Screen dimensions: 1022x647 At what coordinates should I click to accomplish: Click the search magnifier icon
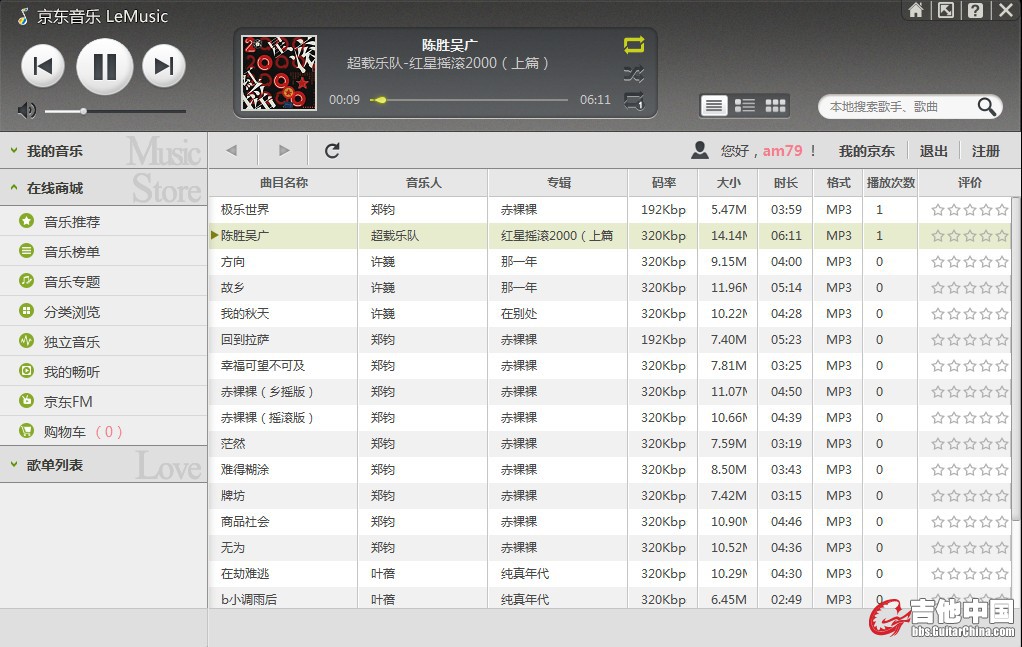[987, 106]
